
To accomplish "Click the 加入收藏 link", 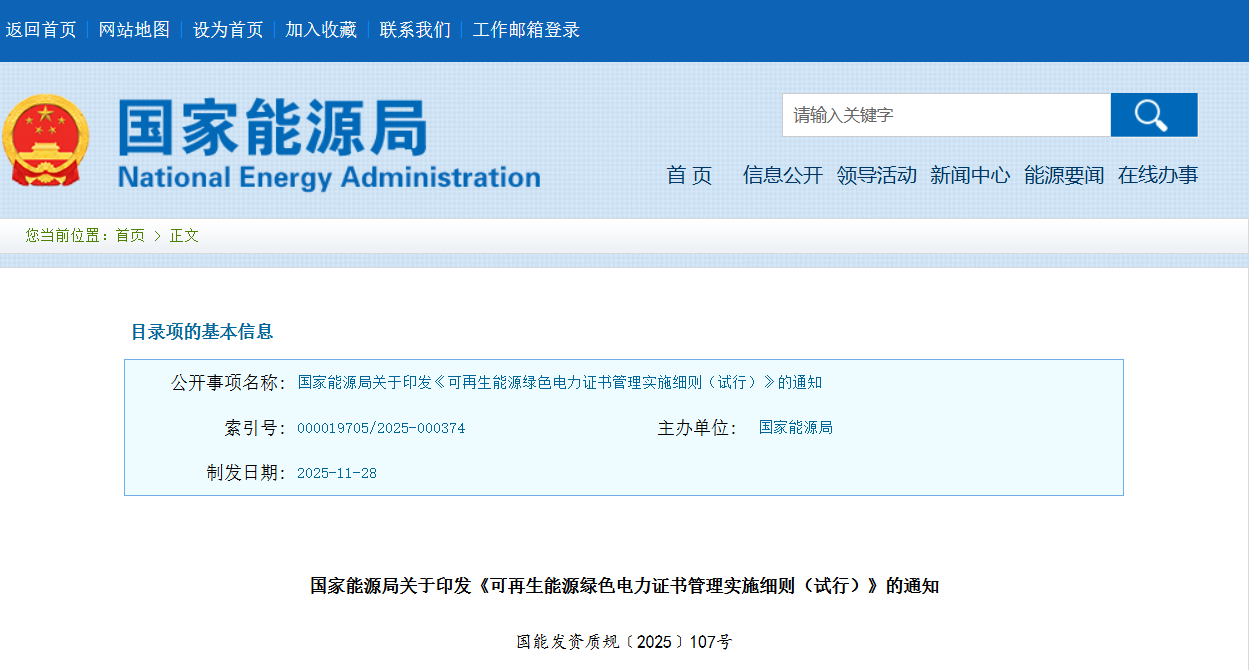I will [321, 30].
